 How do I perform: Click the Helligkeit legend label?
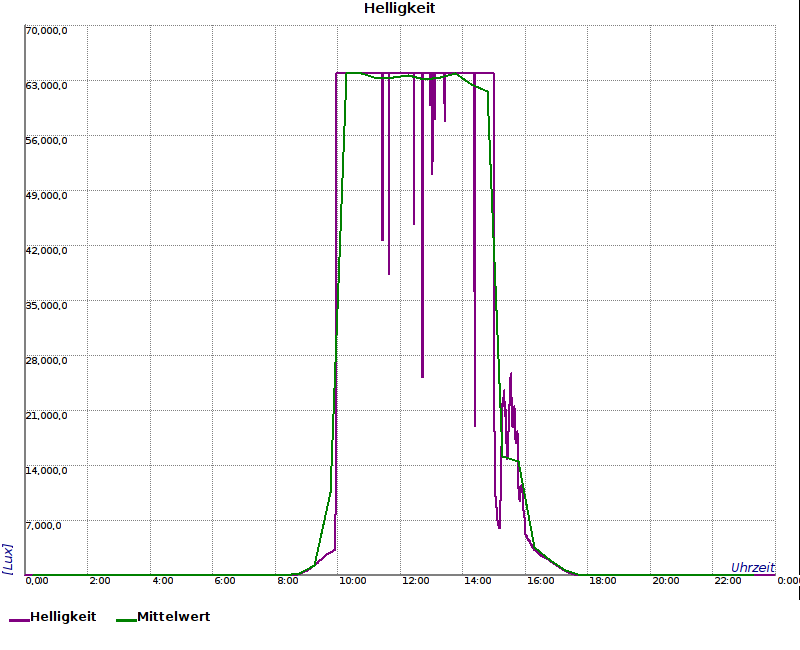click(63, 617)
